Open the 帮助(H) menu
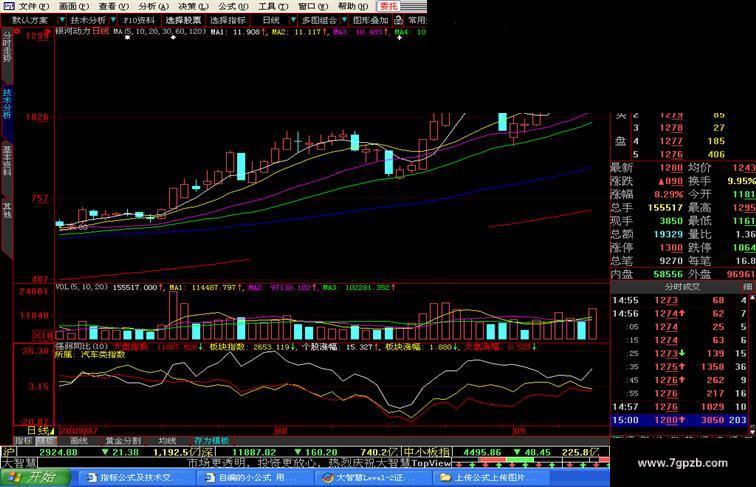This screenshot has width=756, height=487. [x=352, y=6]
